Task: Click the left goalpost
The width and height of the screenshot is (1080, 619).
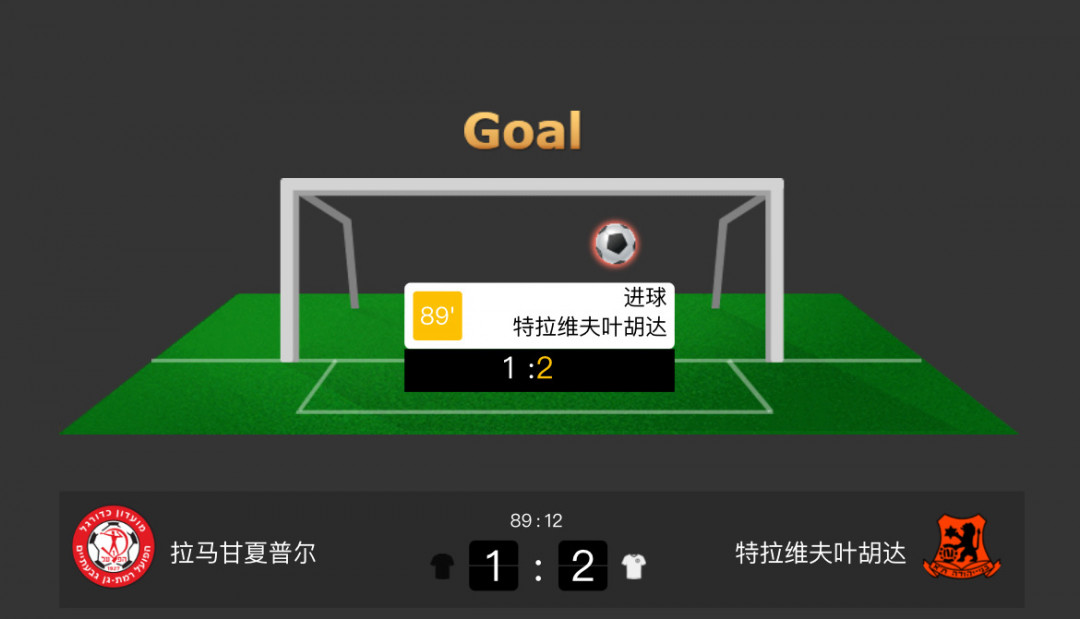Action: point(289,270)
